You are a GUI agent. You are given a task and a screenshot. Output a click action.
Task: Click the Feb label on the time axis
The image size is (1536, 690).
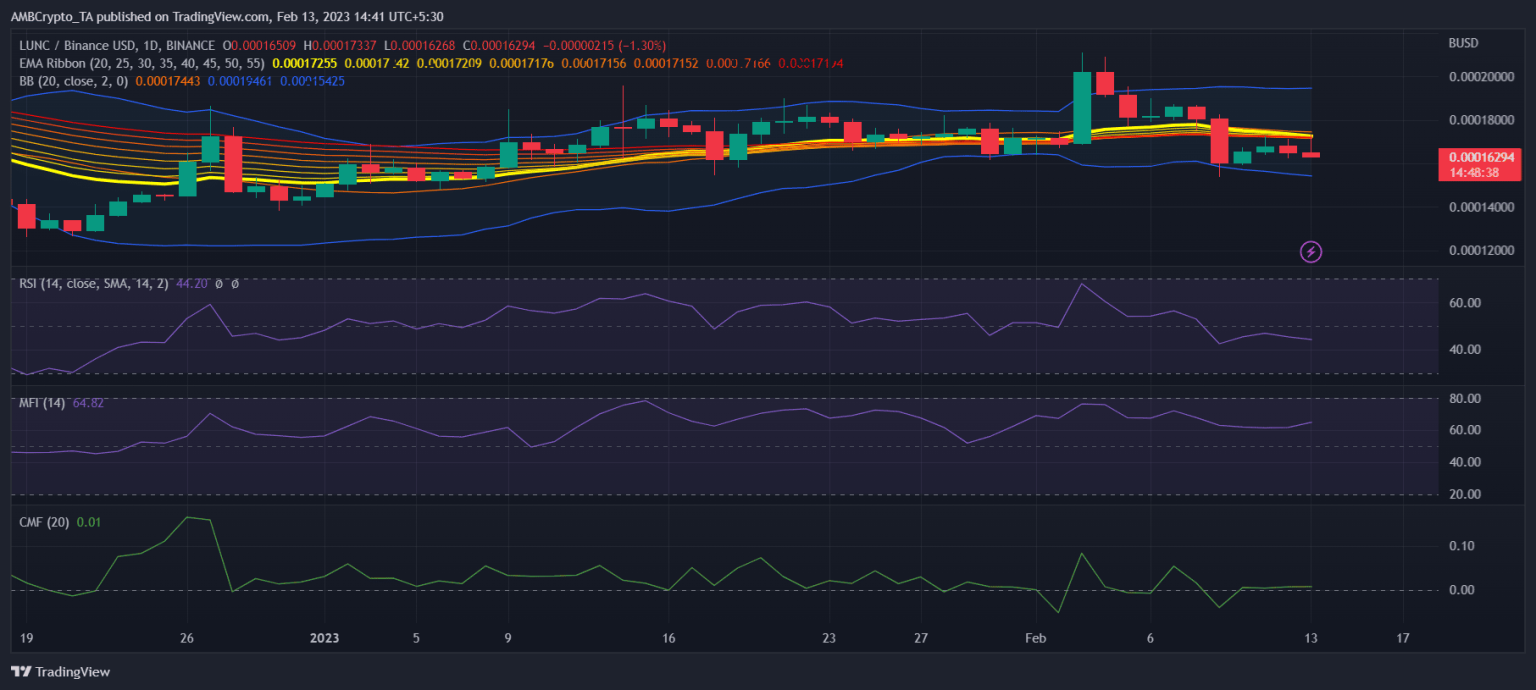click(x=1035, y=638)
